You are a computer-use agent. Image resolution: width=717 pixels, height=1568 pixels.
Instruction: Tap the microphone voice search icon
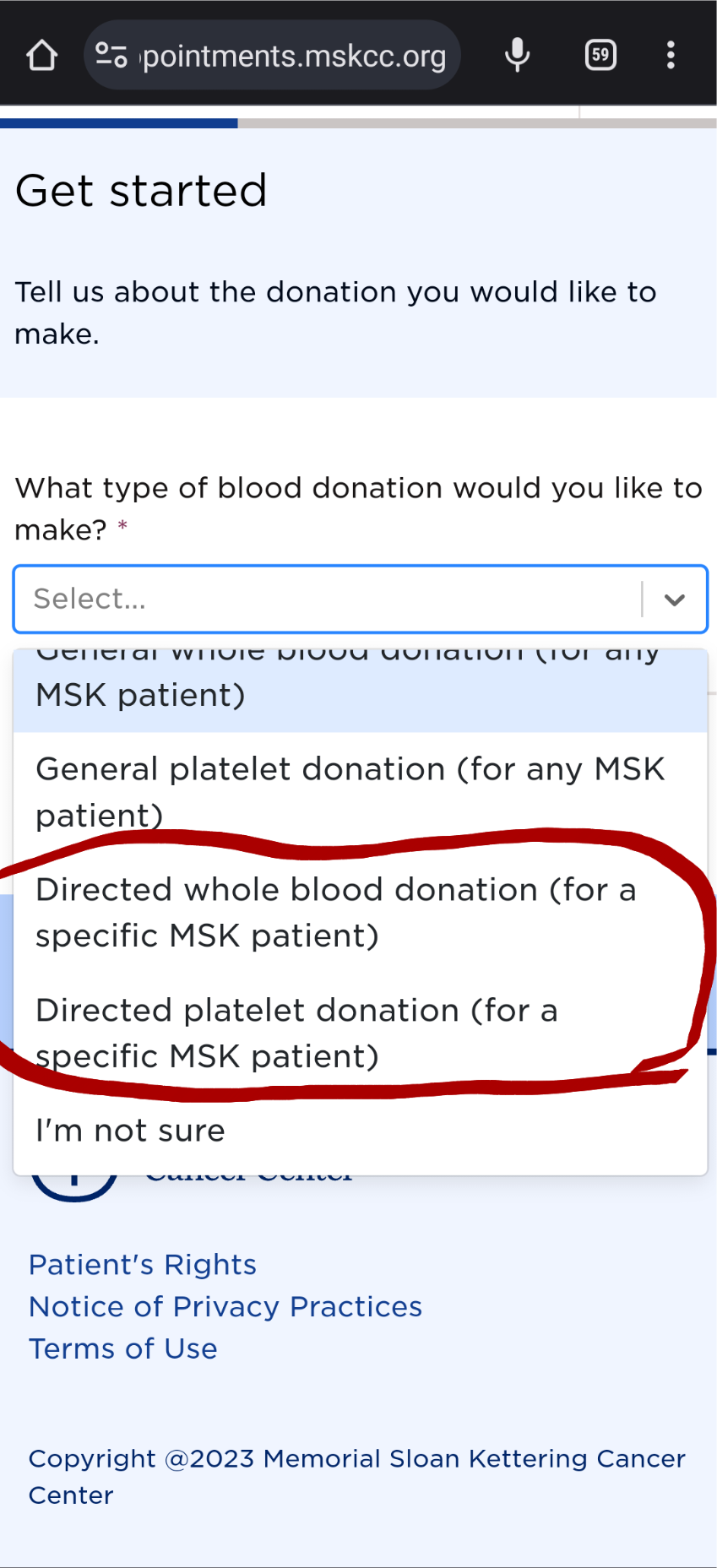coord(517,56)
